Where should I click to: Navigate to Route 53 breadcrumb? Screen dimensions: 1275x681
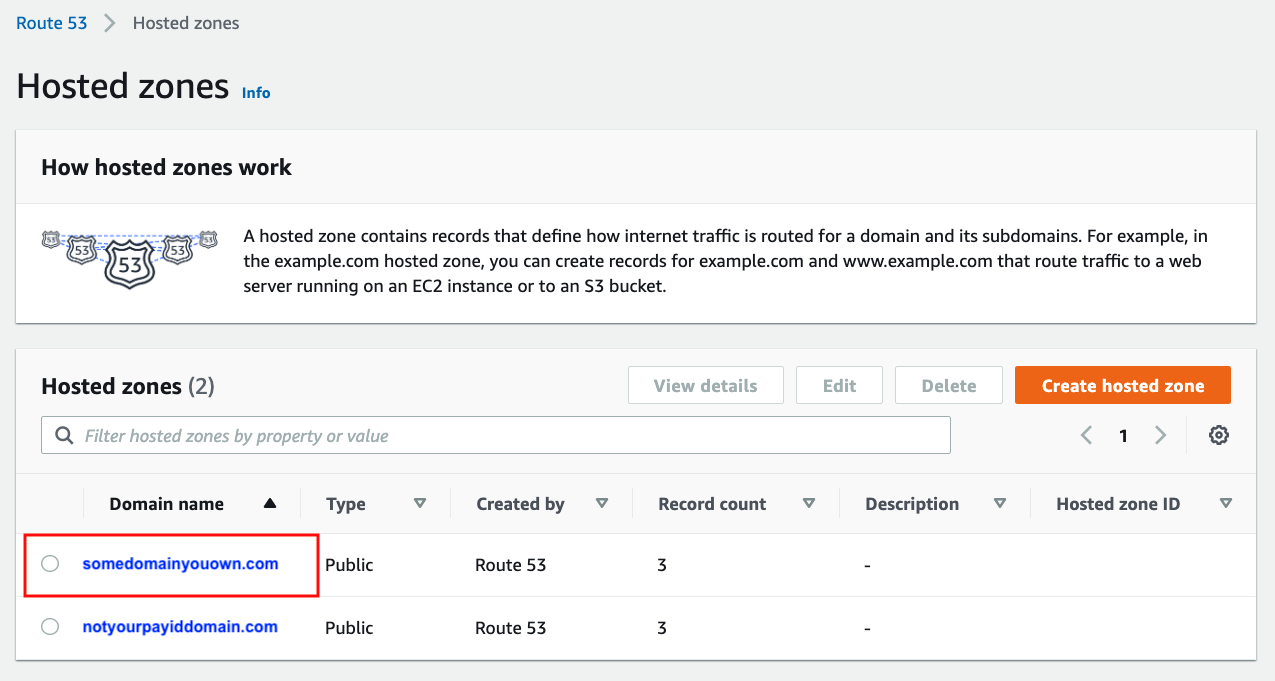pyautogui.click(x=52, y=23)
